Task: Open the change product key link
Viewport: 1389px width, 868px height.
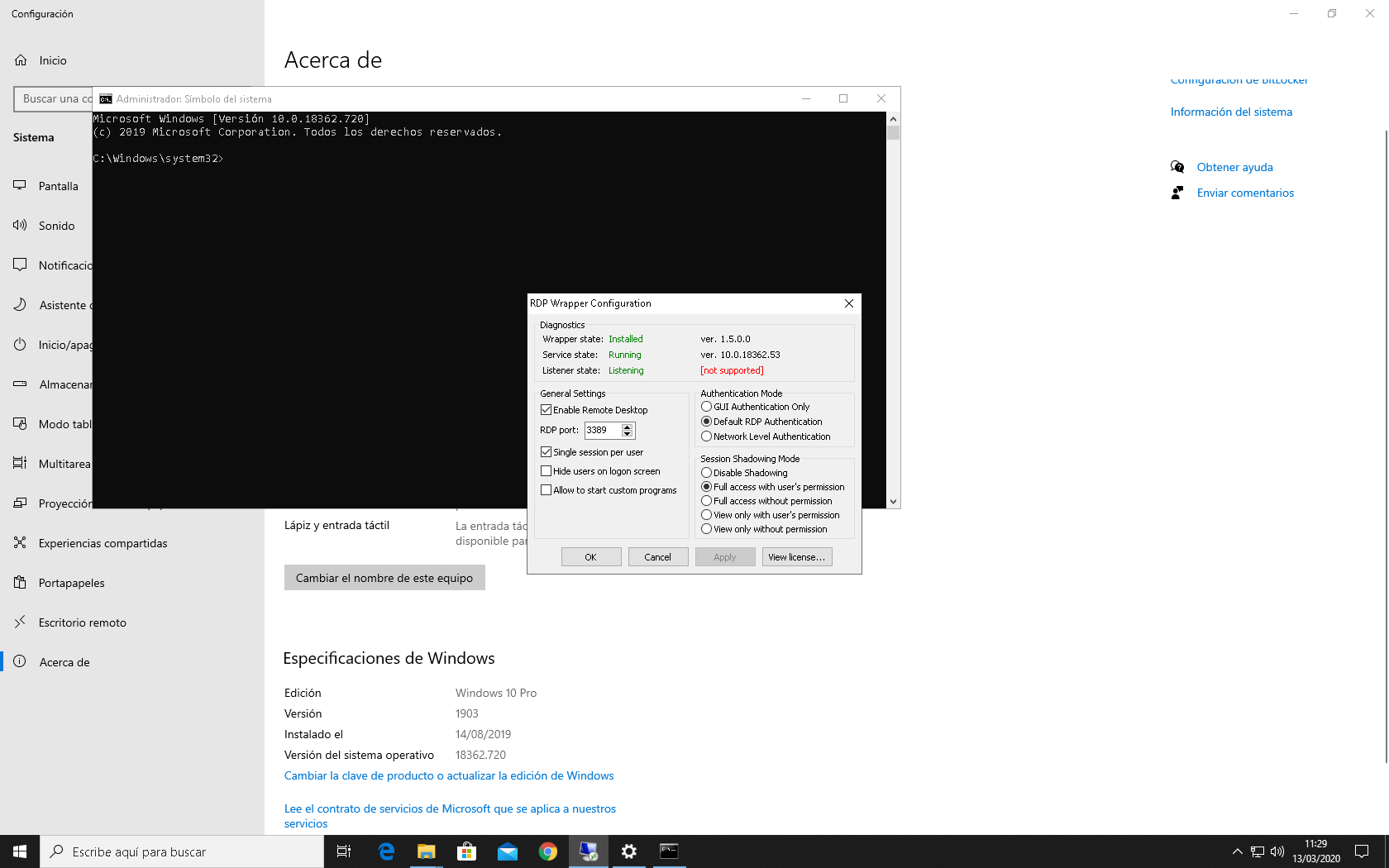Action: coord(449,775)
